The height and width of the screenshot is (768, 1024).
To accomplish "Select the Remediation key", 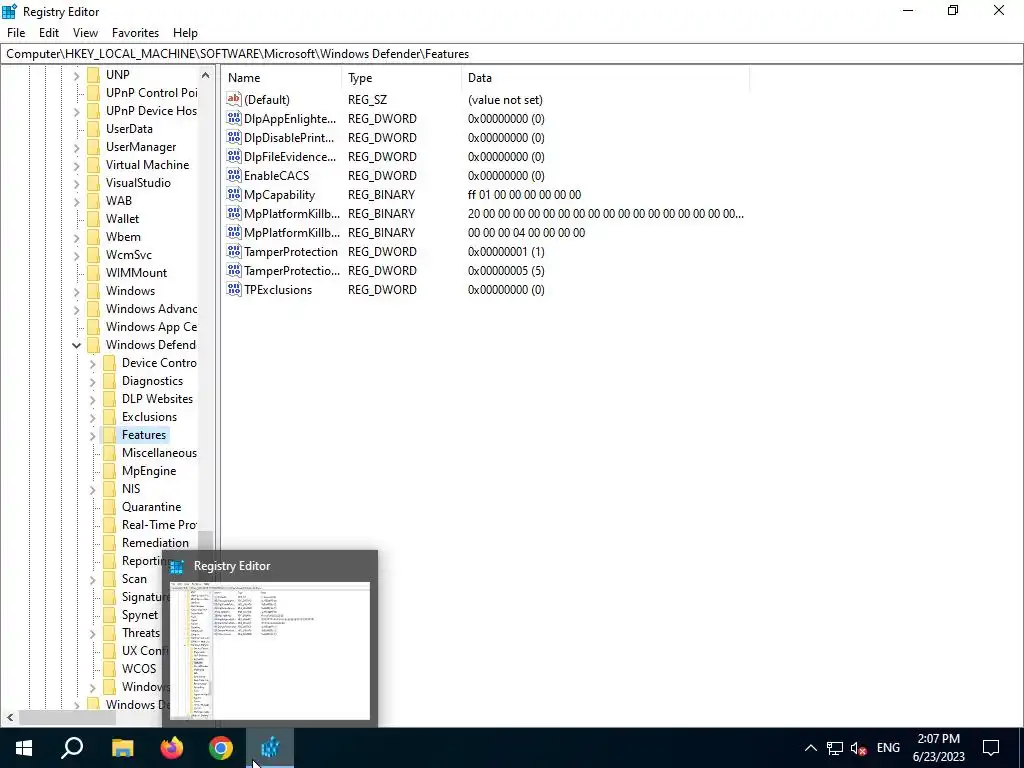I will [x=155, y=543].
